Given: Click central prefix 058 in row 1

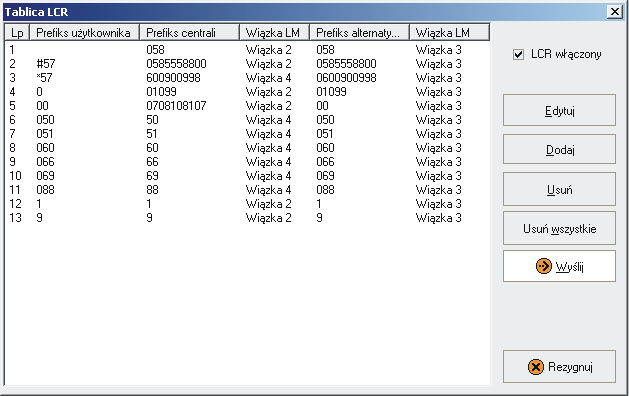Looking at the screenshot, I should pos(155,50).
